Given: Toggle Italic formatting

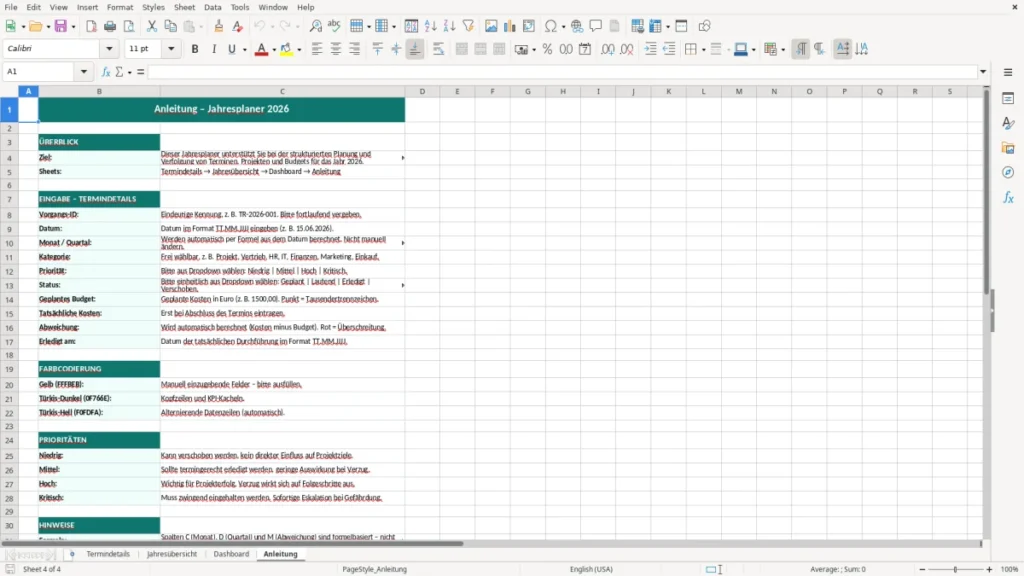Looking at the screenshot, I should coord(214,49).
